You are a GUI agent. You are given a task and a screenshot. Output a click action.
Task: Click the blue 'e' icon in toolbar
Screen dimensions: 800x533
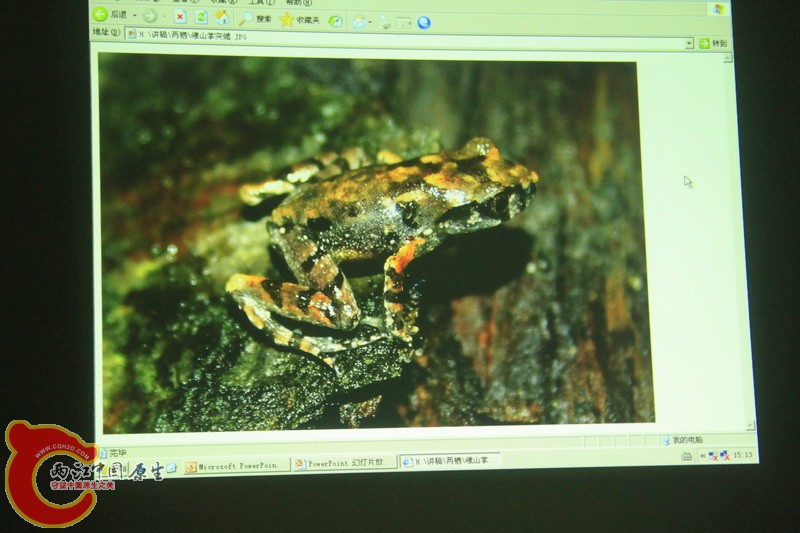click(424, 23)
